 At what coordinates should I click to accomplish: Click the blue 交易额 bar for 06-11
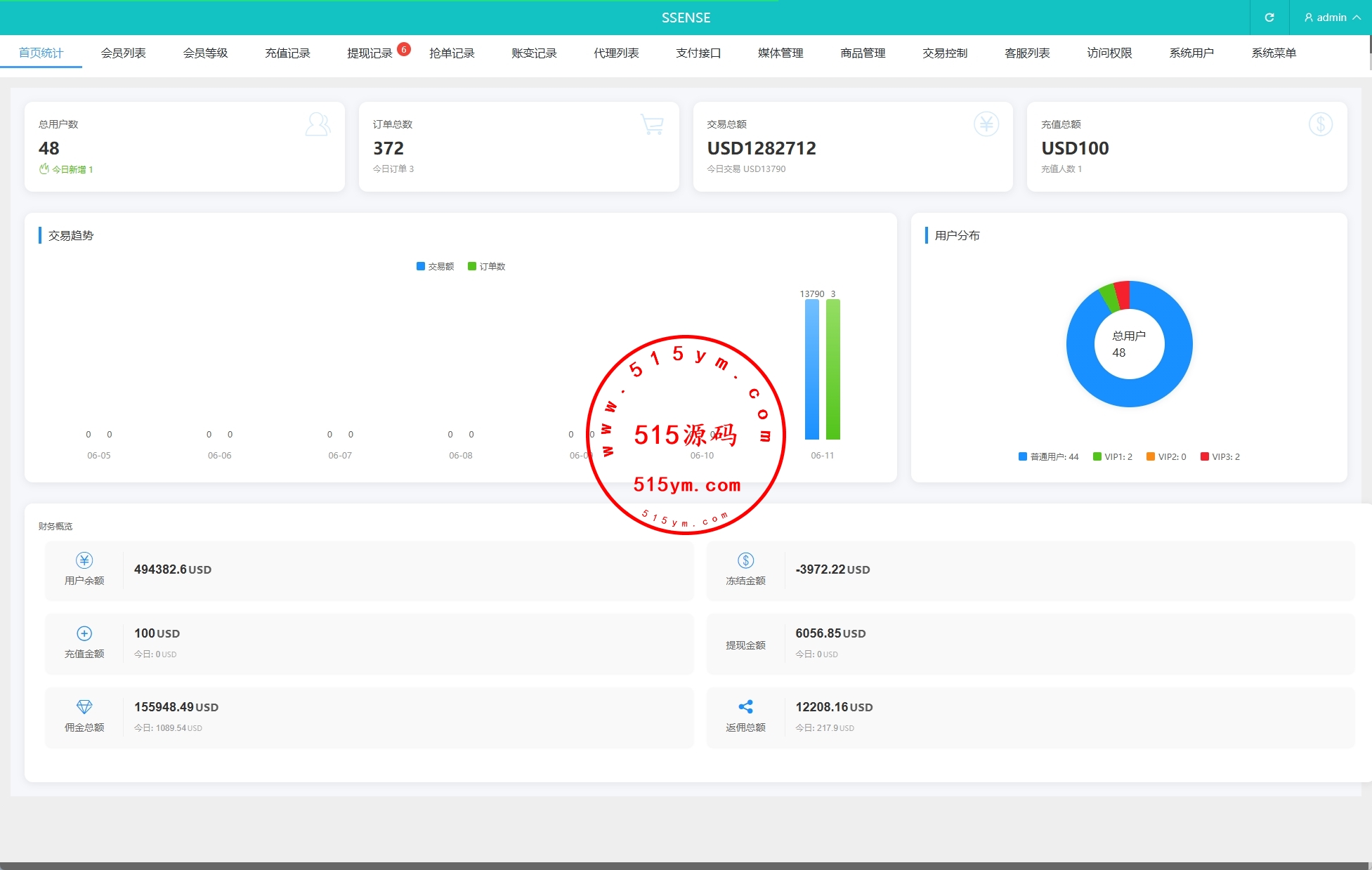pos(811,369)
